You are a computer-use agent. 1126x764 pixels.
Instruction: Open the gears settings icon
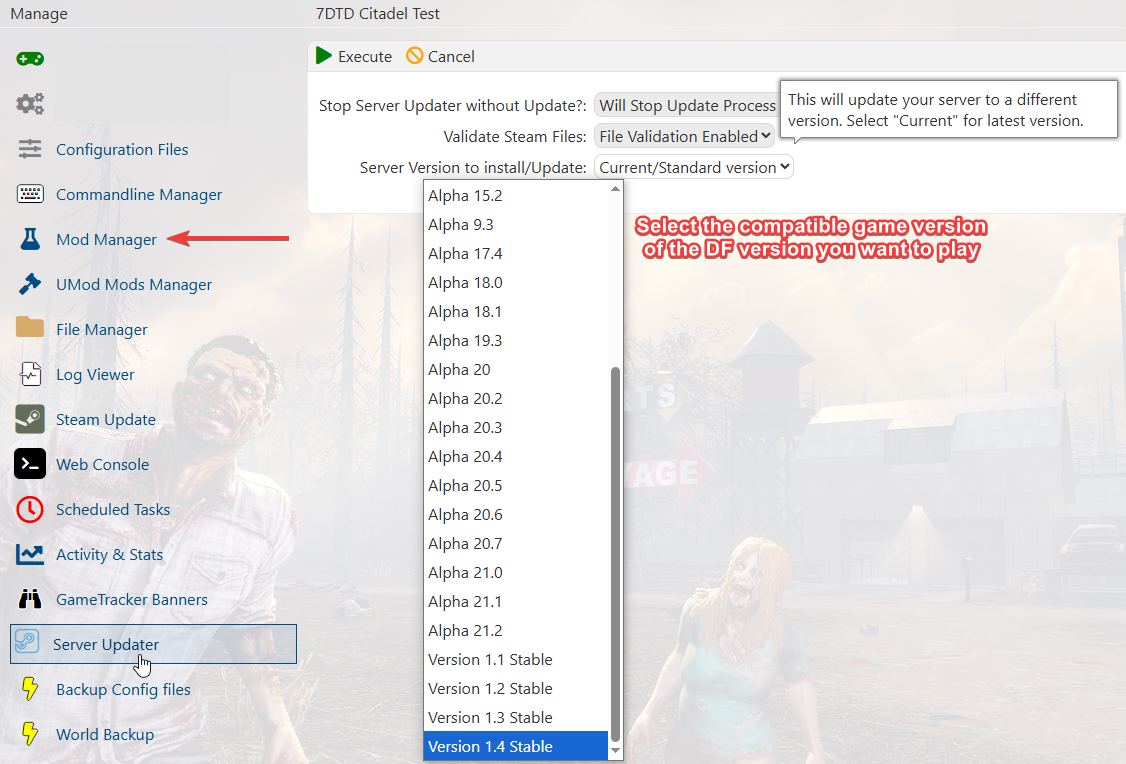[30, 104]
